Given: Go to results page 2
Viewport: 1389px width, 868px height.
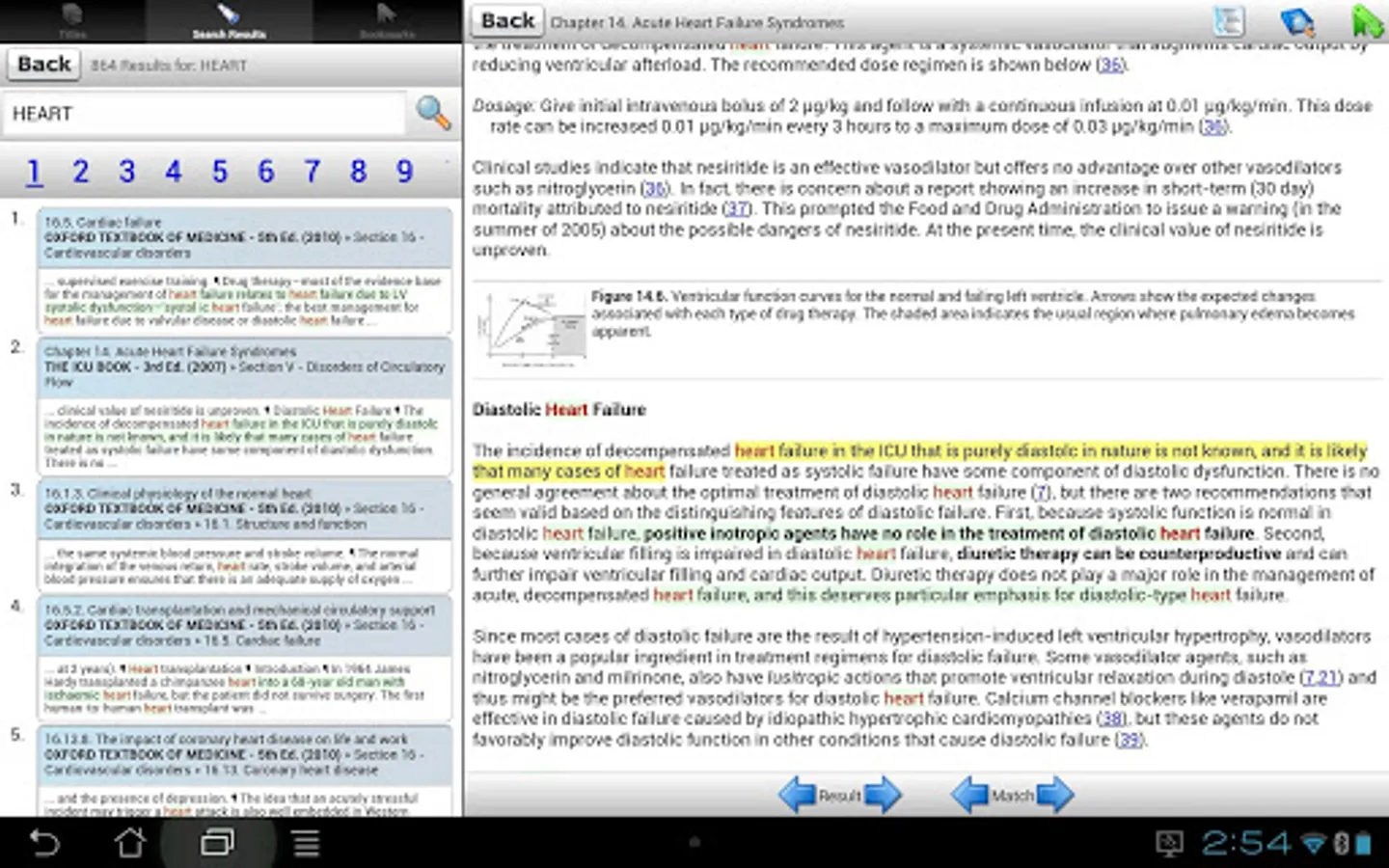Looking at the screenshot, I should (80, 172).
